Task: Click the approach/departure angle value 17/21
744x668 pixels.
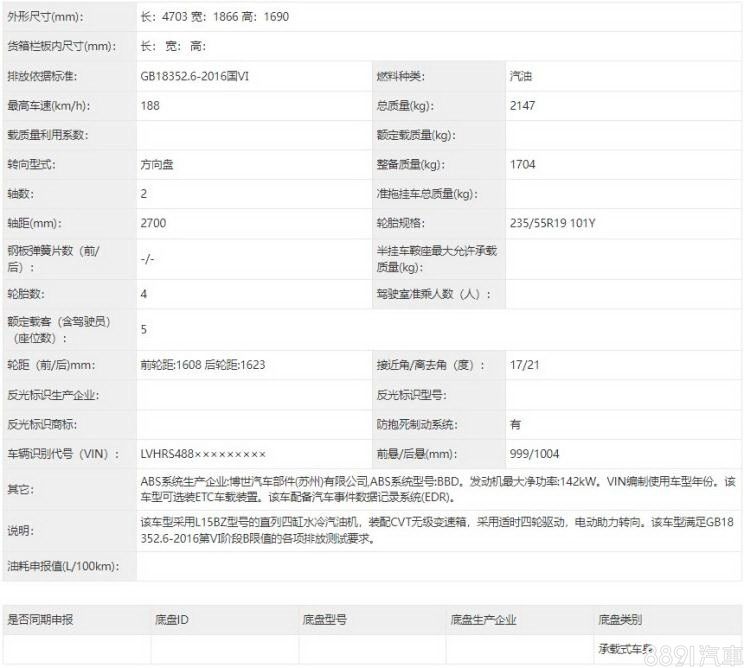Action: [524, 365]
